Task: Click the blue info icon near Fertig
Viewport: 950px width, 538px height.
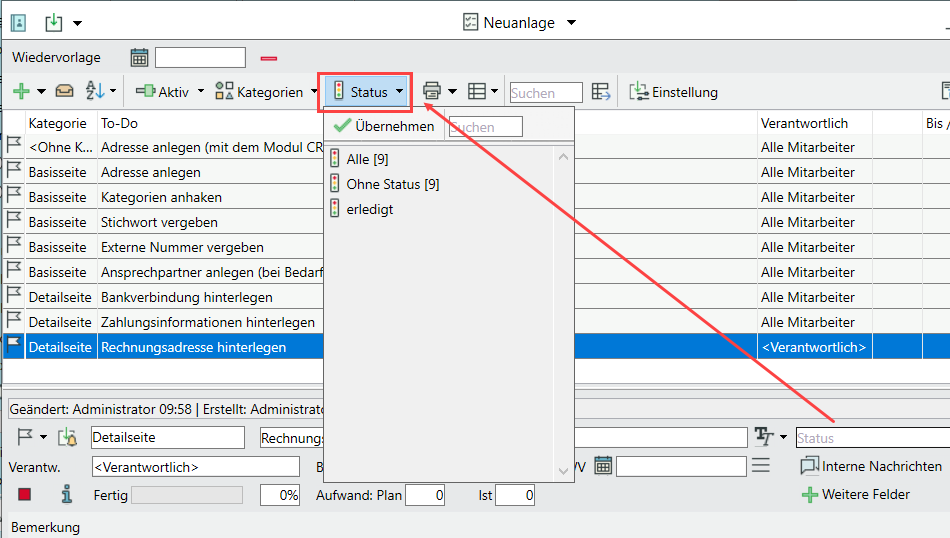Action: point(67,494)
